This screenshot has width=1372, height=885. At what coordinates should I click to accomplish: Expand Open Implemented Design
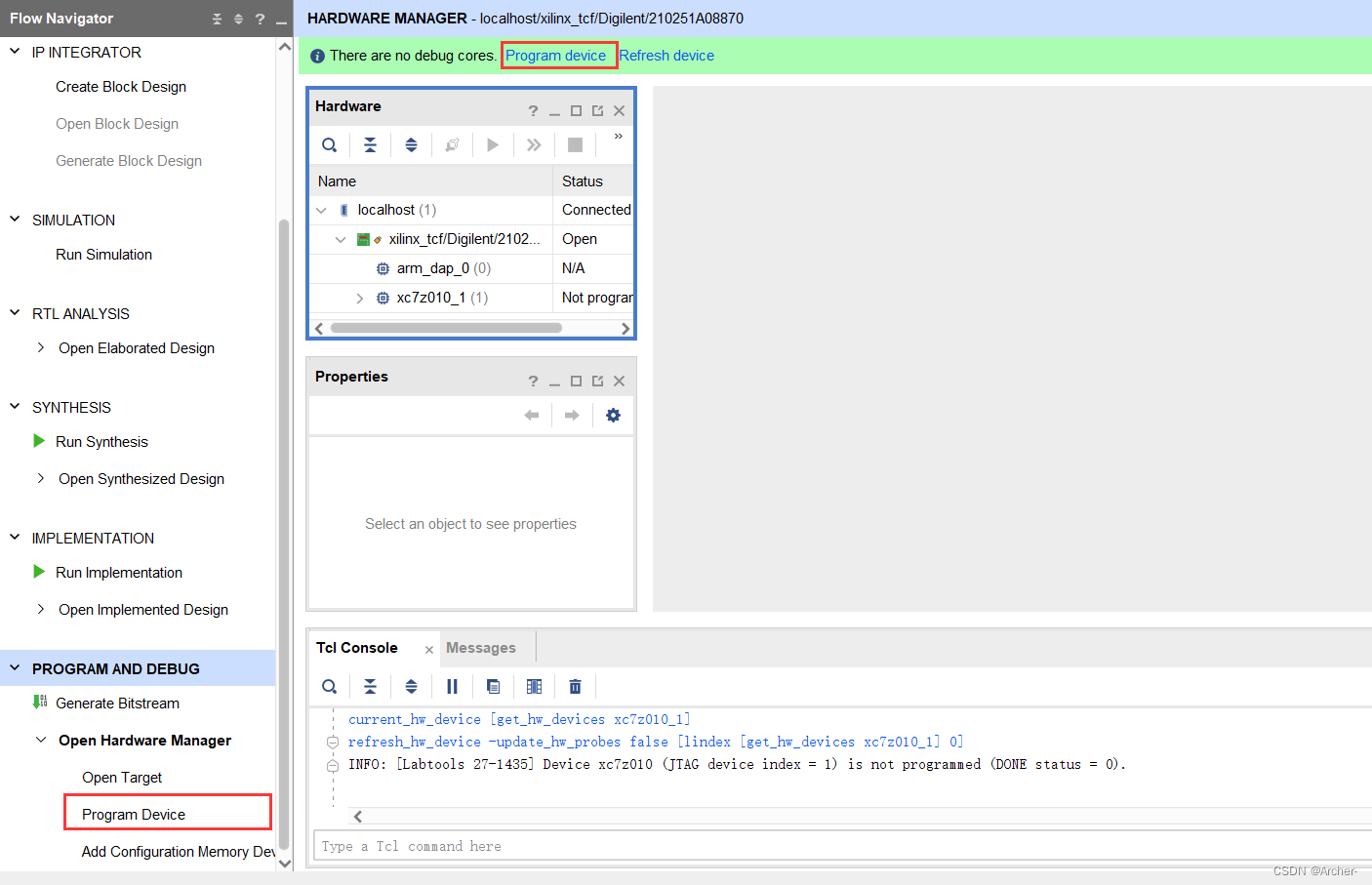(40, 609)
